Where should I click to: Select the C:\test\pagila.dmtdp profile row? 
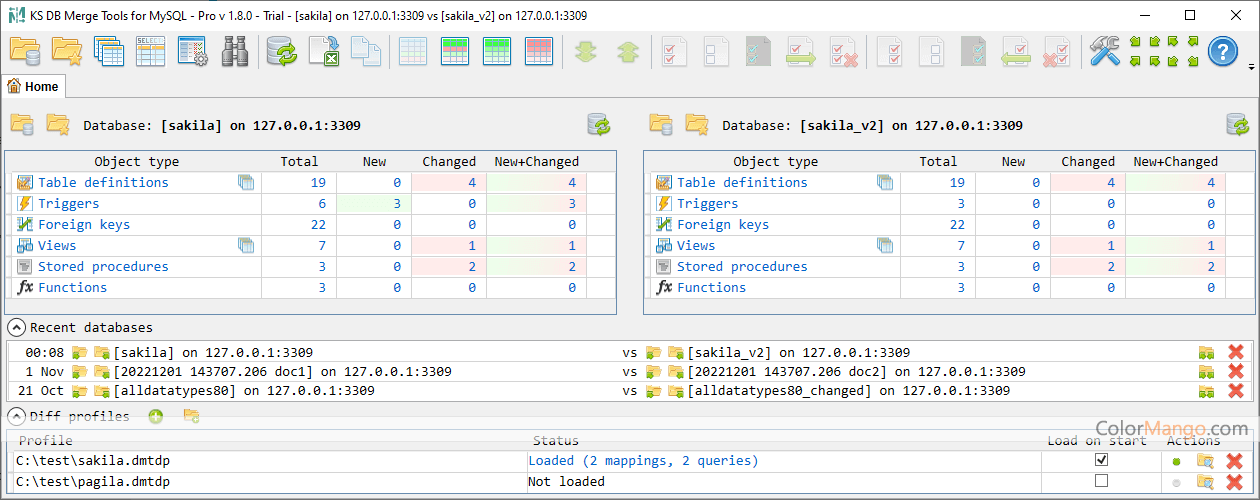coord(629,481)
